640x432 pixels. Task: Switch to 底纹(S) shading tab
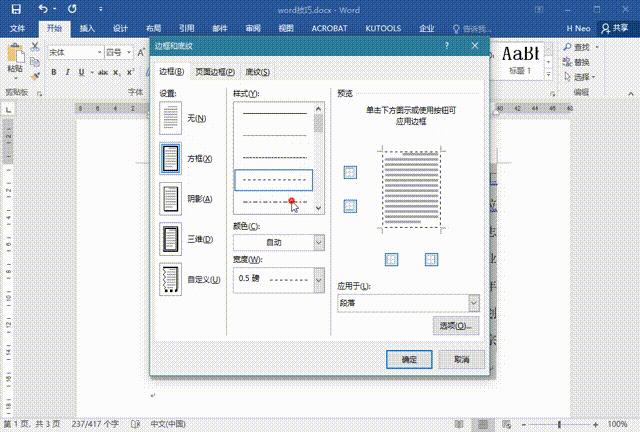coord(257,72)
